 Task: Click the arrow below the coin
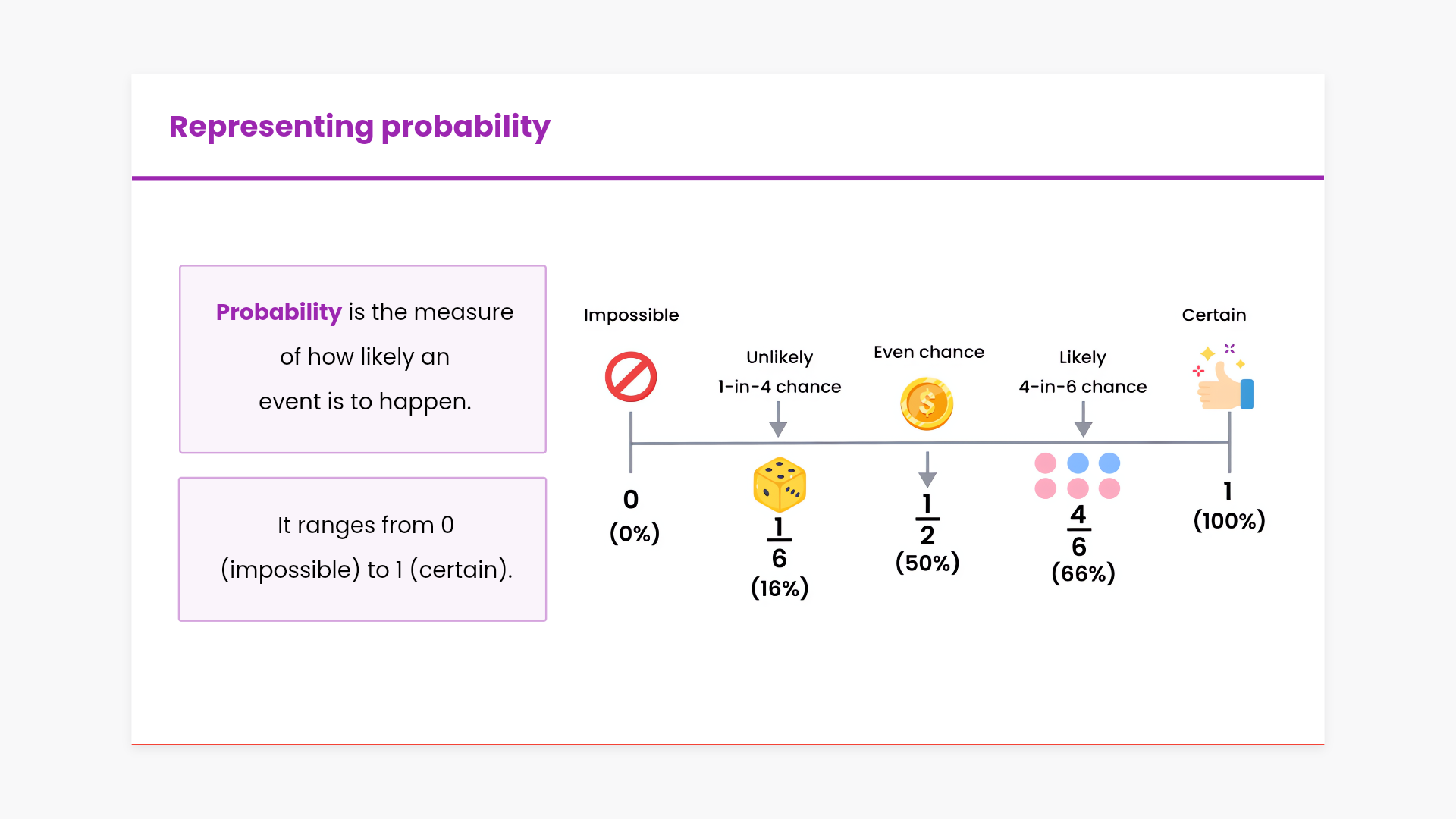(927, 469)
